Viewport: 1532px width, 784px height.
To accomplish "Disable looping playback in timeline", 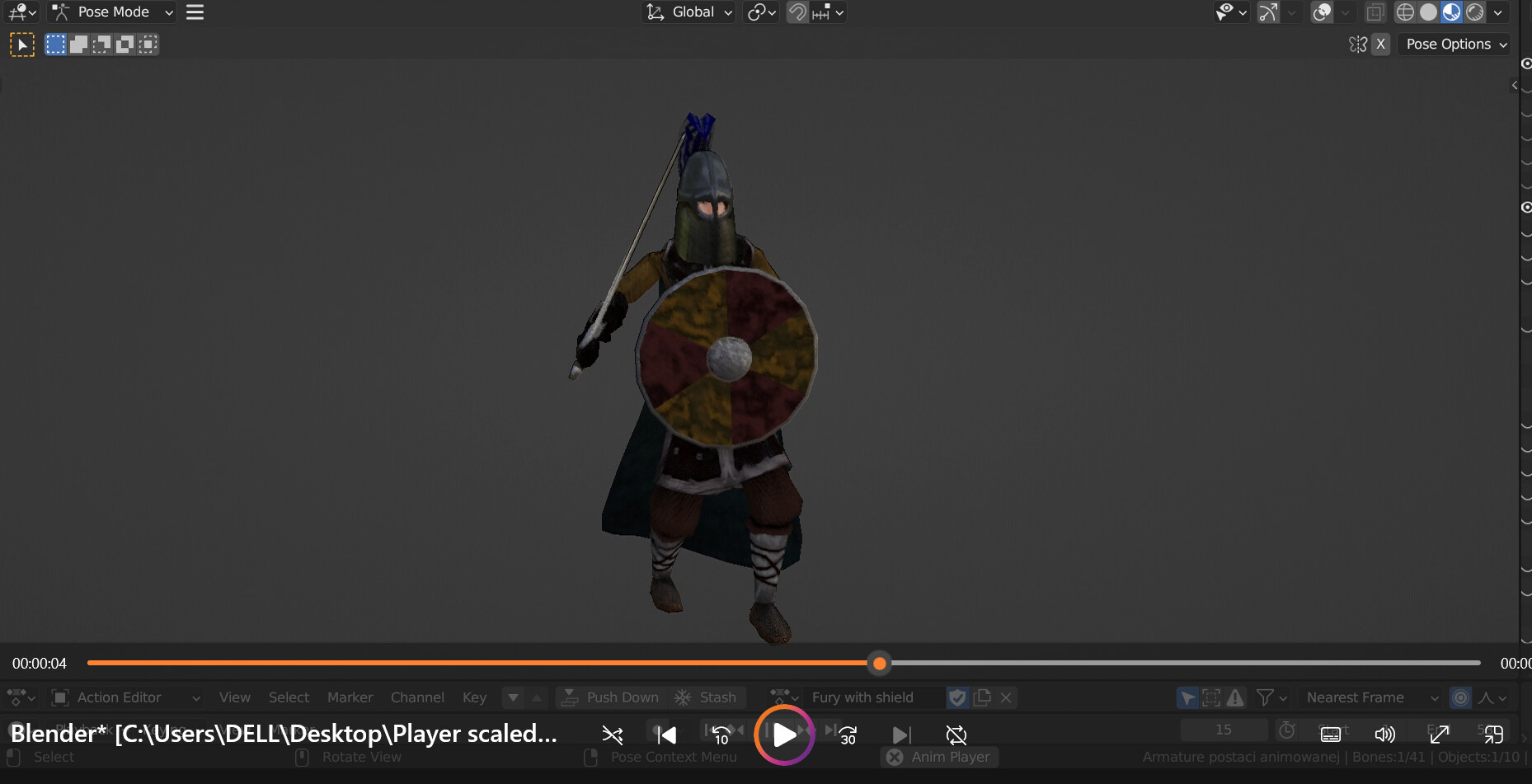I will pos(956,734).
